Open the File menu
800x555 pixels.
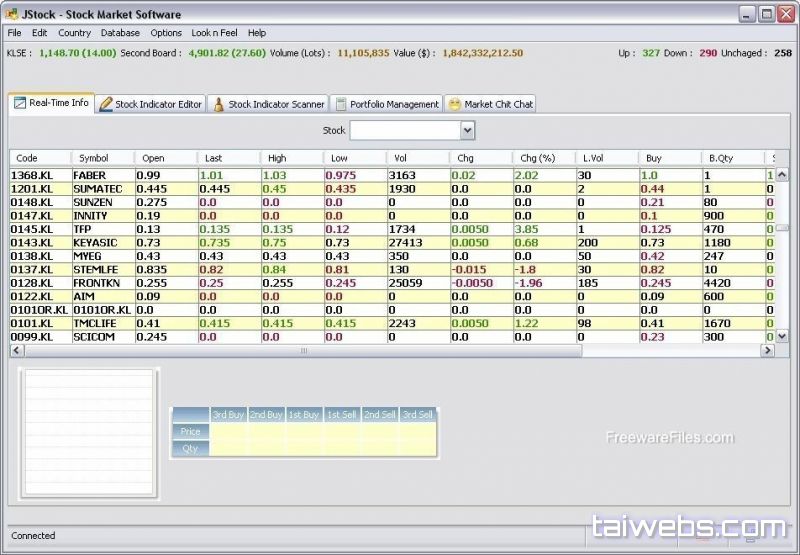(x=14, y=33)
